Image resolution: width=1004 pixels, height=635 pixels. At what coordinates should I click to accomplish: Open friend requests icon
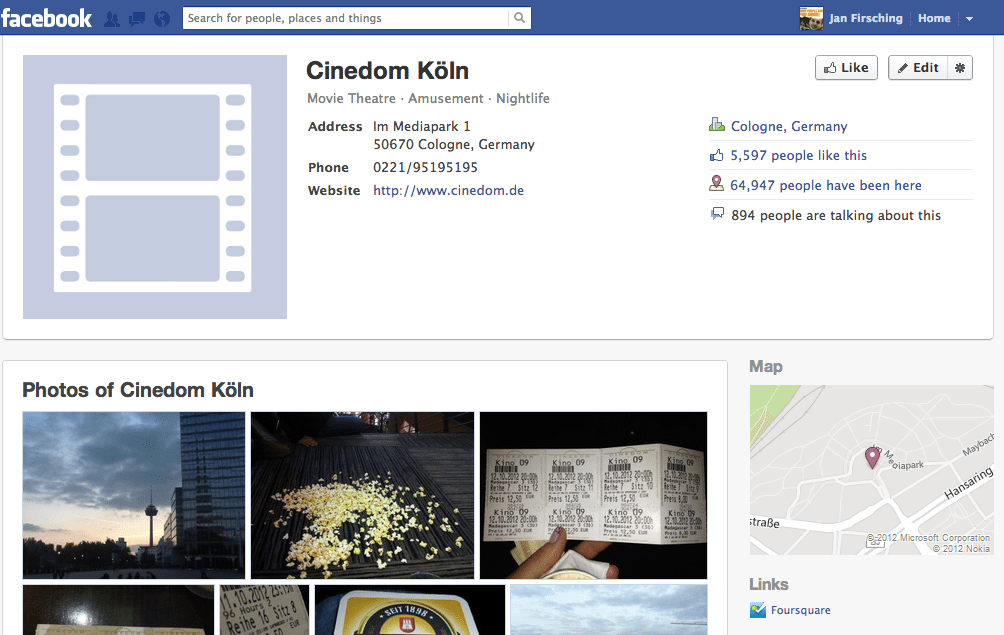[111, 19]
